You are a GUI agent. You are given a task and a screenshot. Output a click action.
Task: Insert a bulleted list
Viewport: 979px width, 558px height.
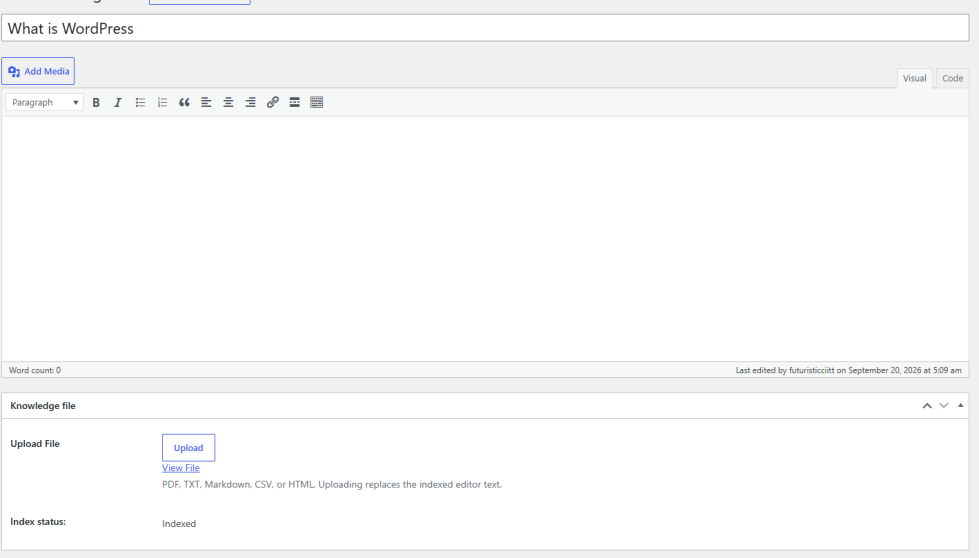click(140, 102)
